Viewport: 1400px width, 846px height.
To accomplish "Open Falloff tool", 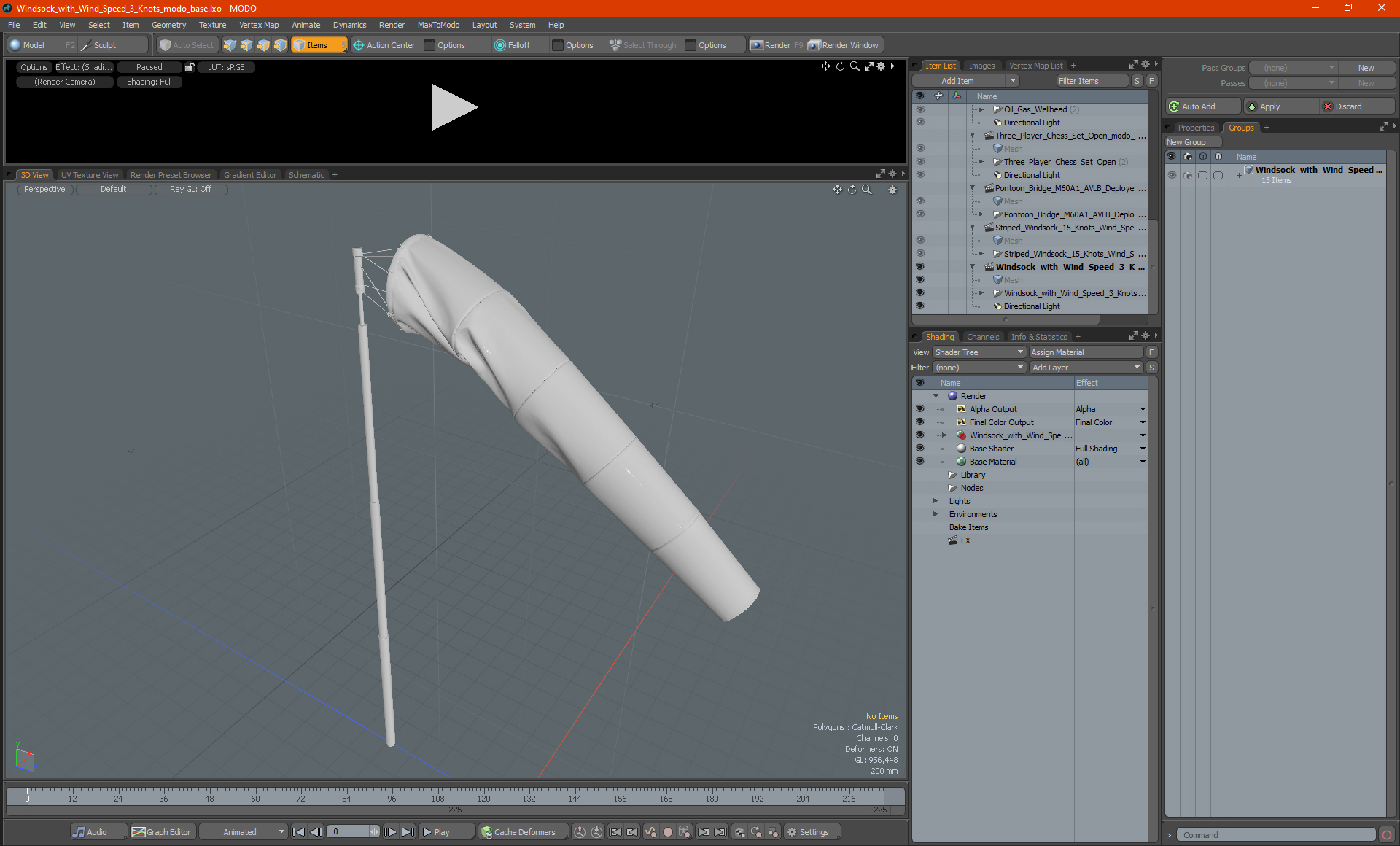I will 513,45.
